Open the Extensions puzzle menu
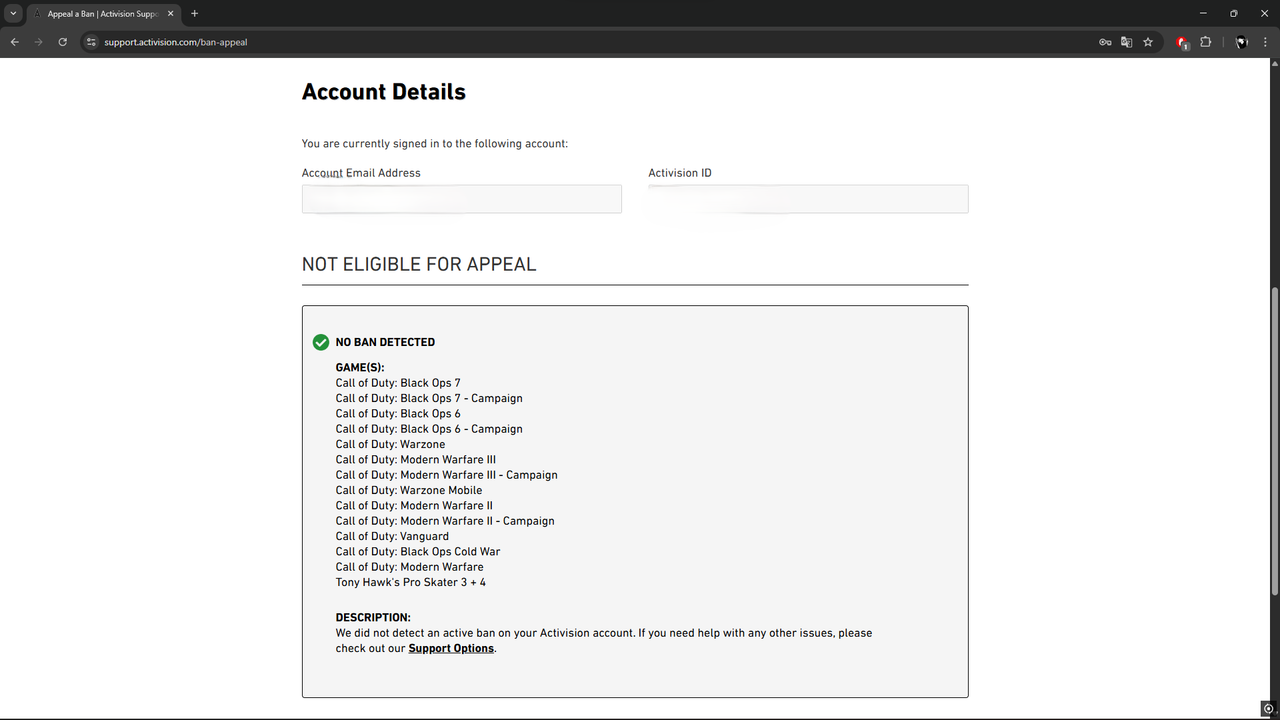The height and width of the screenshot is (720, 1280). (1205, 42)
